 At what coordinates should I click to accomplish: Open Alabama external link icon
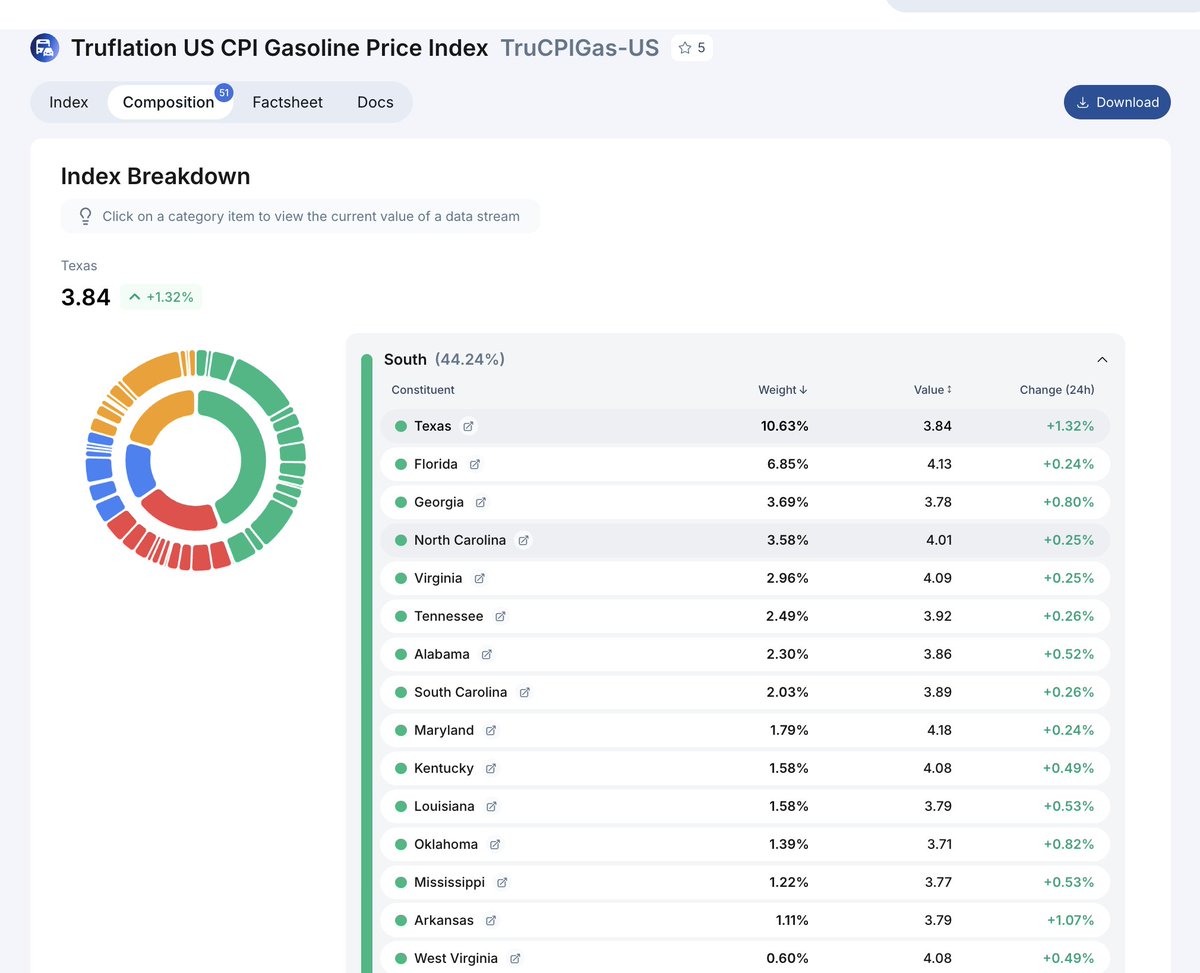486,654
